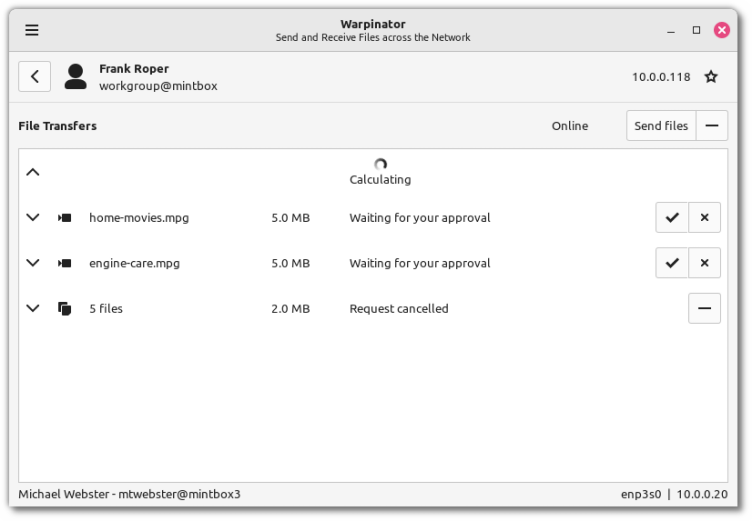752x521 pixels.
Task: Accept engine-care.mpg with the checkmark
Action: (672, 263)
